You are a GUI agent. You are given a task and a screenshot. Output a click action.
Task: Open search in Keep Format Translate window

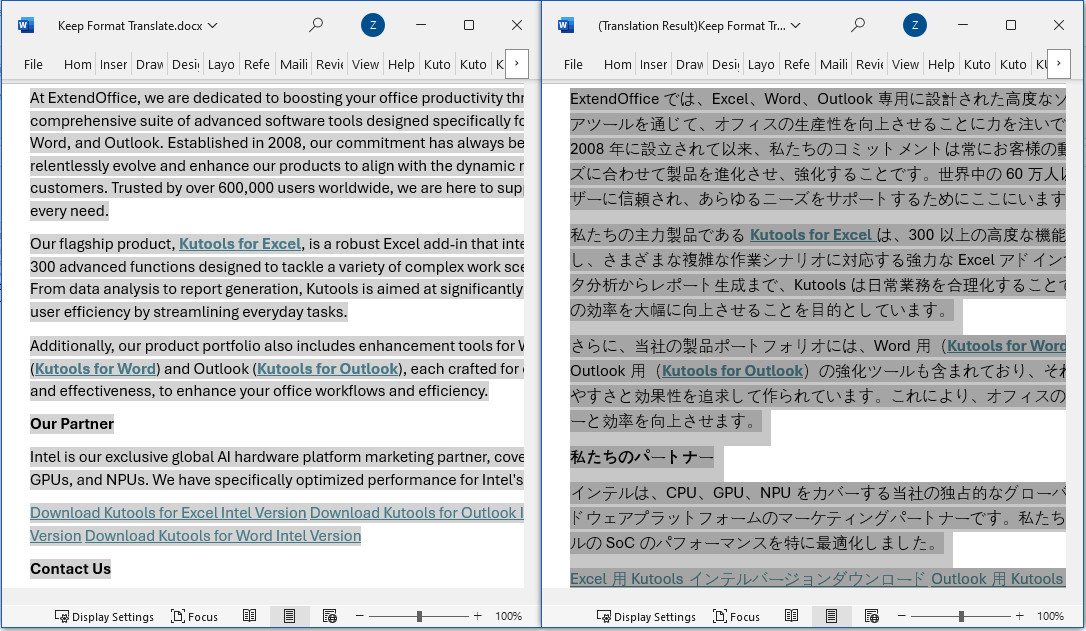tap(316, 26)
